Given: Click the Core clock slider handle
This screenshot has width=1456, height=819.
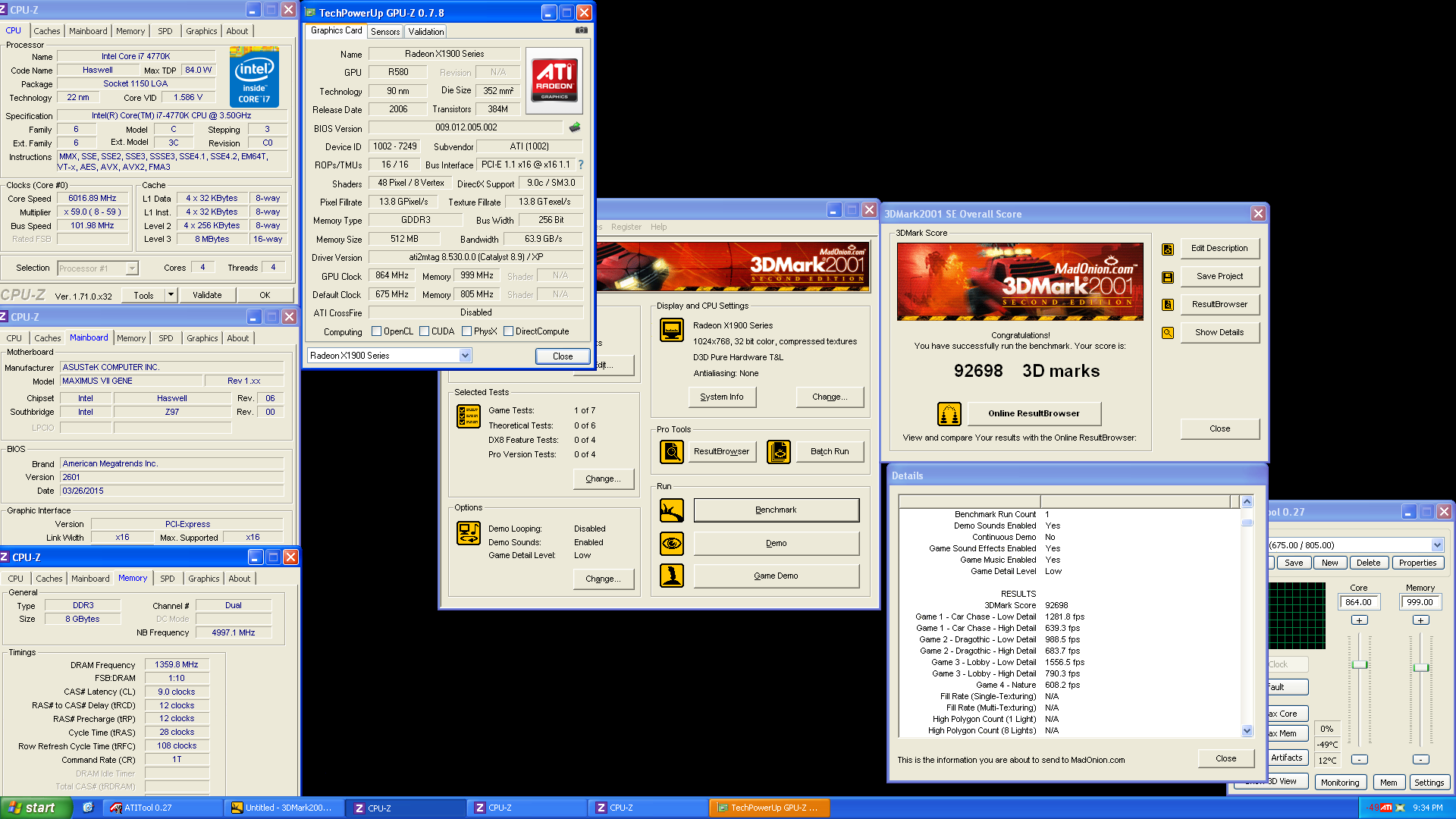Looking at the screenshot, I should [x=1360, y=665].
